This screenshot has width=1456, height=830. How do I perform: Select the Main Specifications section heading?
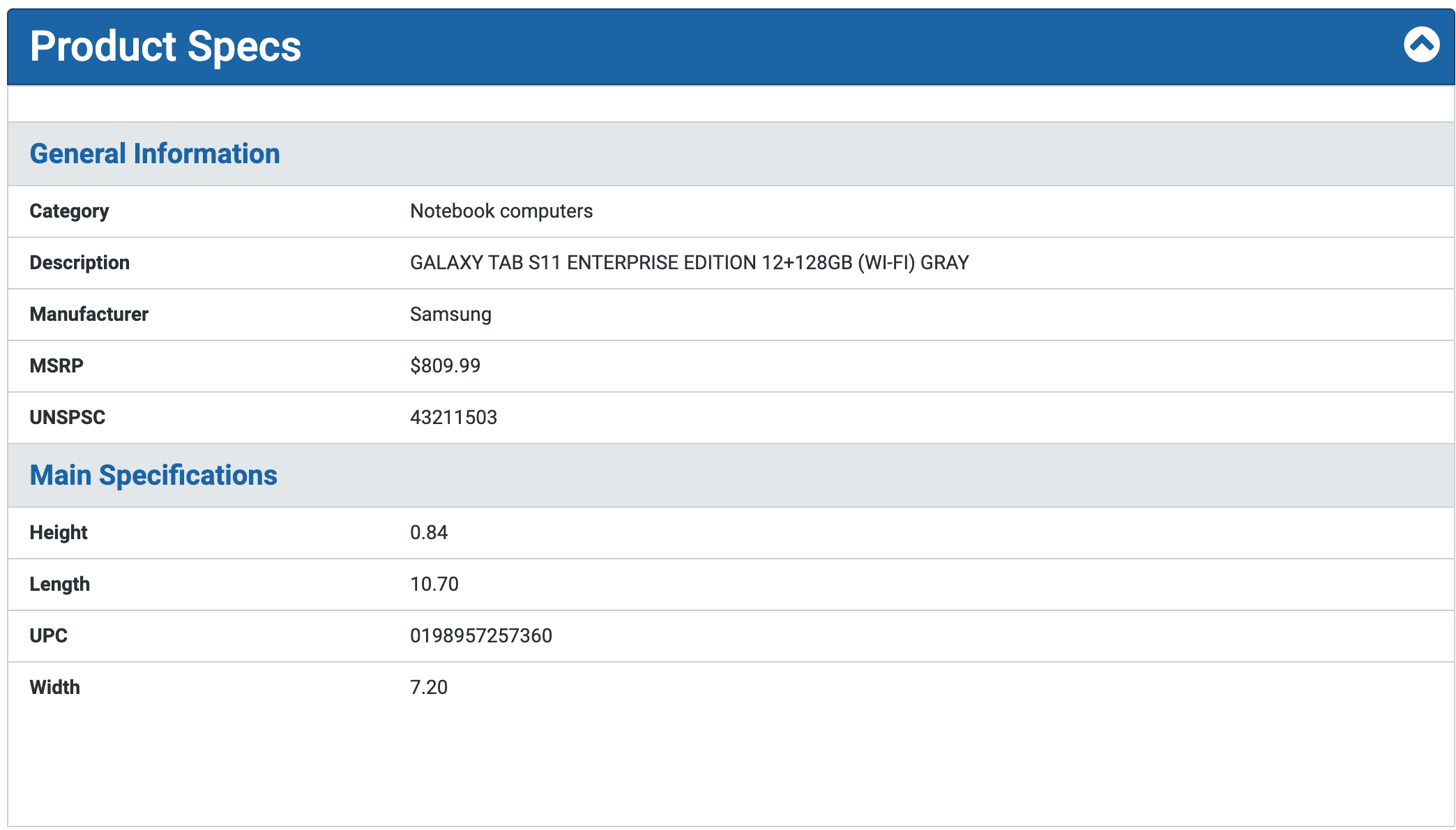point(153,475)
